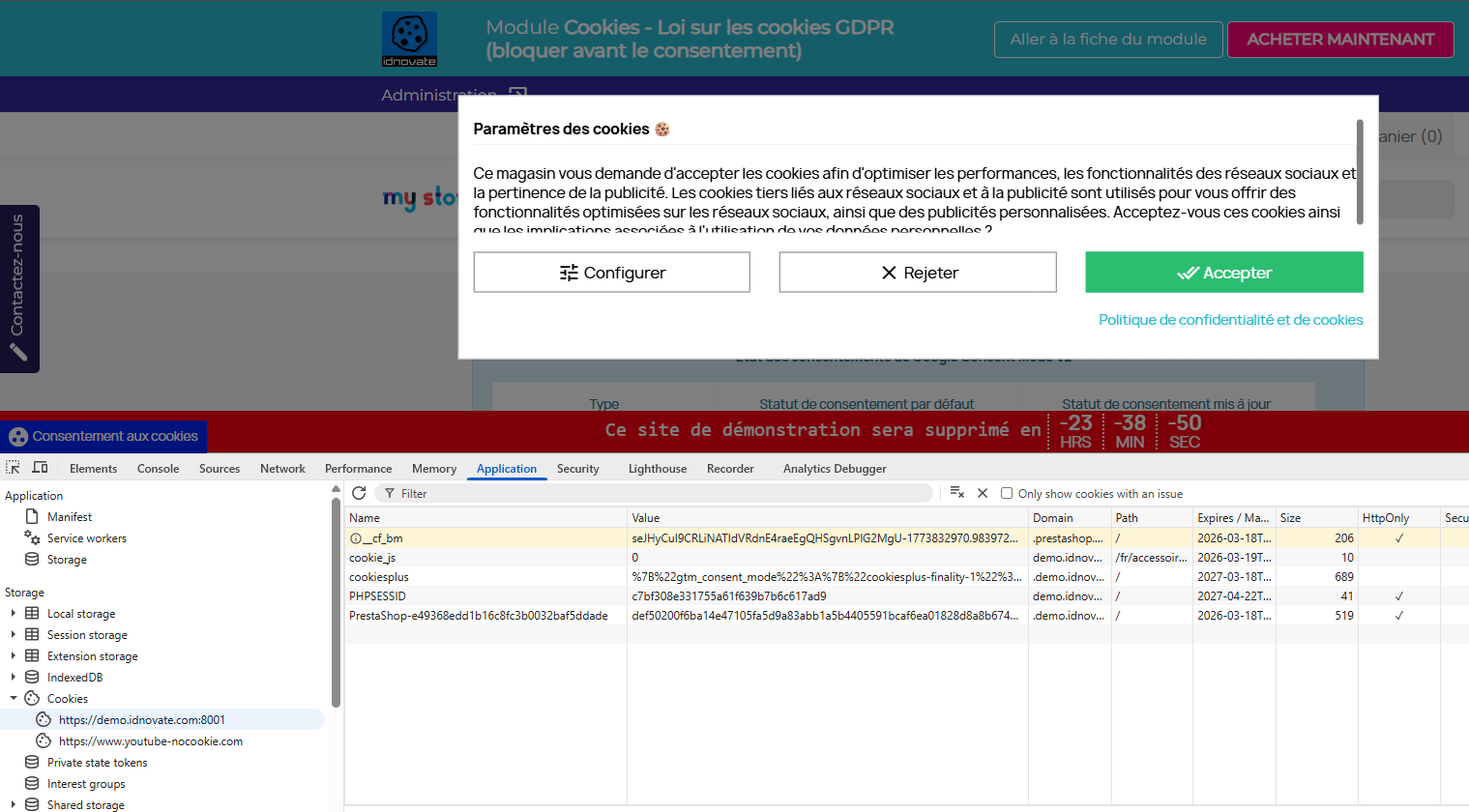Click the refresh cookies icon
Image resolution: width=1469 pixels, height=812 pixels.
pyautogui.click(x=359, y=493)
